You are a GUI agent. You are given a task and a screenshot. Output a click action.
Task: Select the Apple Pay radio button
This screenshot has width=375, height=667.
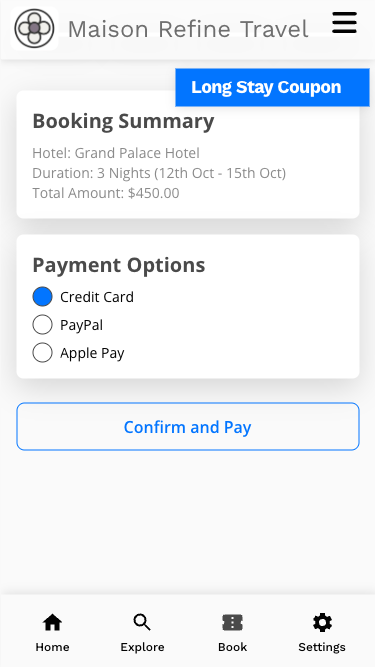[x=43, y=353]
